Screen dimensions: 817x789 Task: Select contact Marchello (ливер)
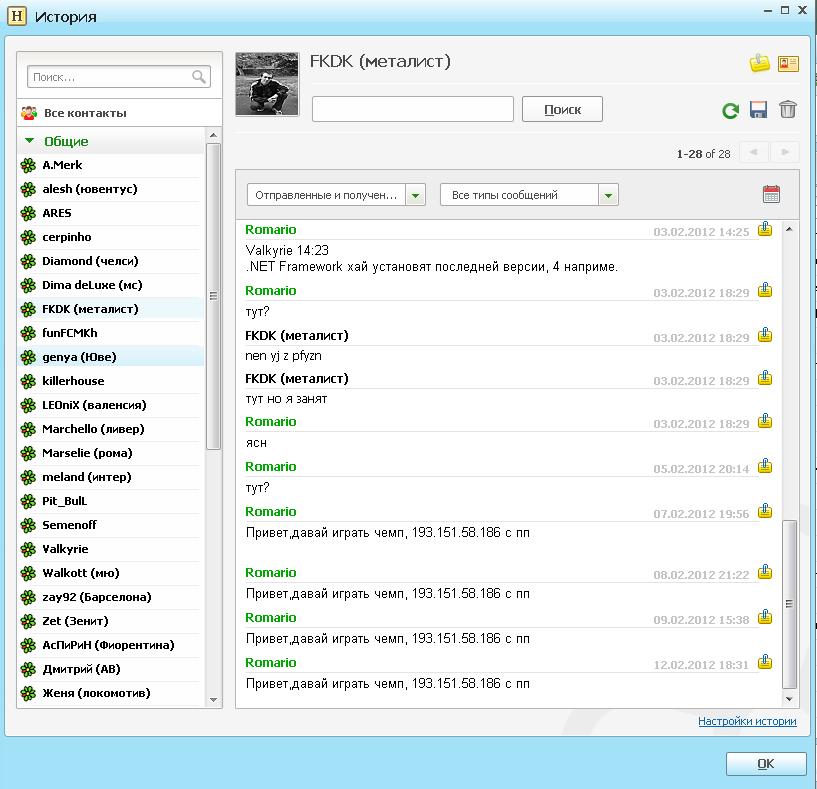click(x=110, y=429)
